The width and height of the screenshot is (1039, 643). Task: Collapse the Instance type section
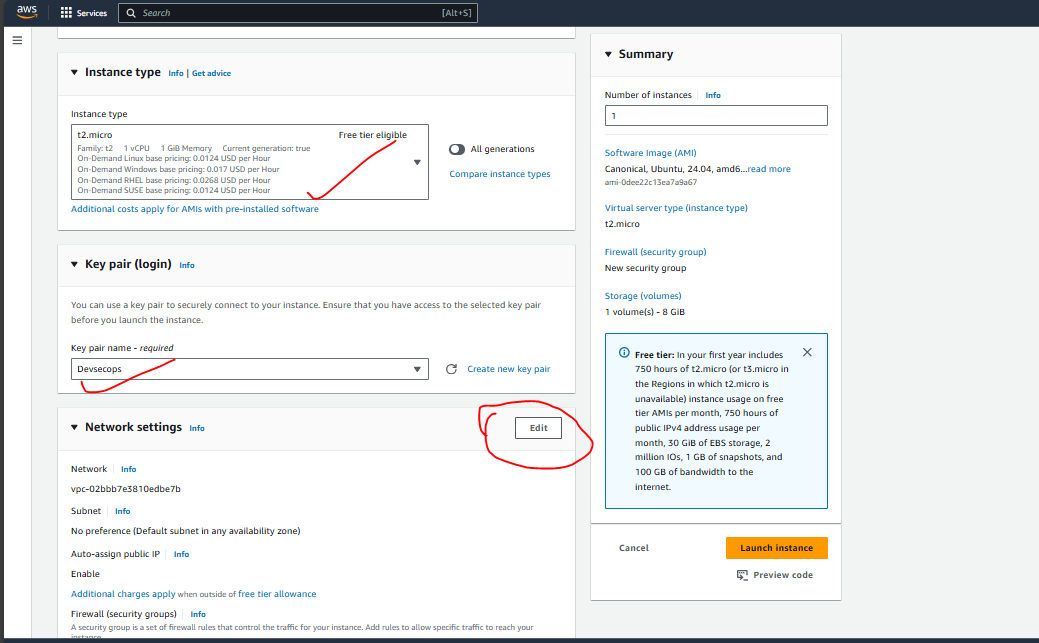pyautogui.click(x=74, y=72)
